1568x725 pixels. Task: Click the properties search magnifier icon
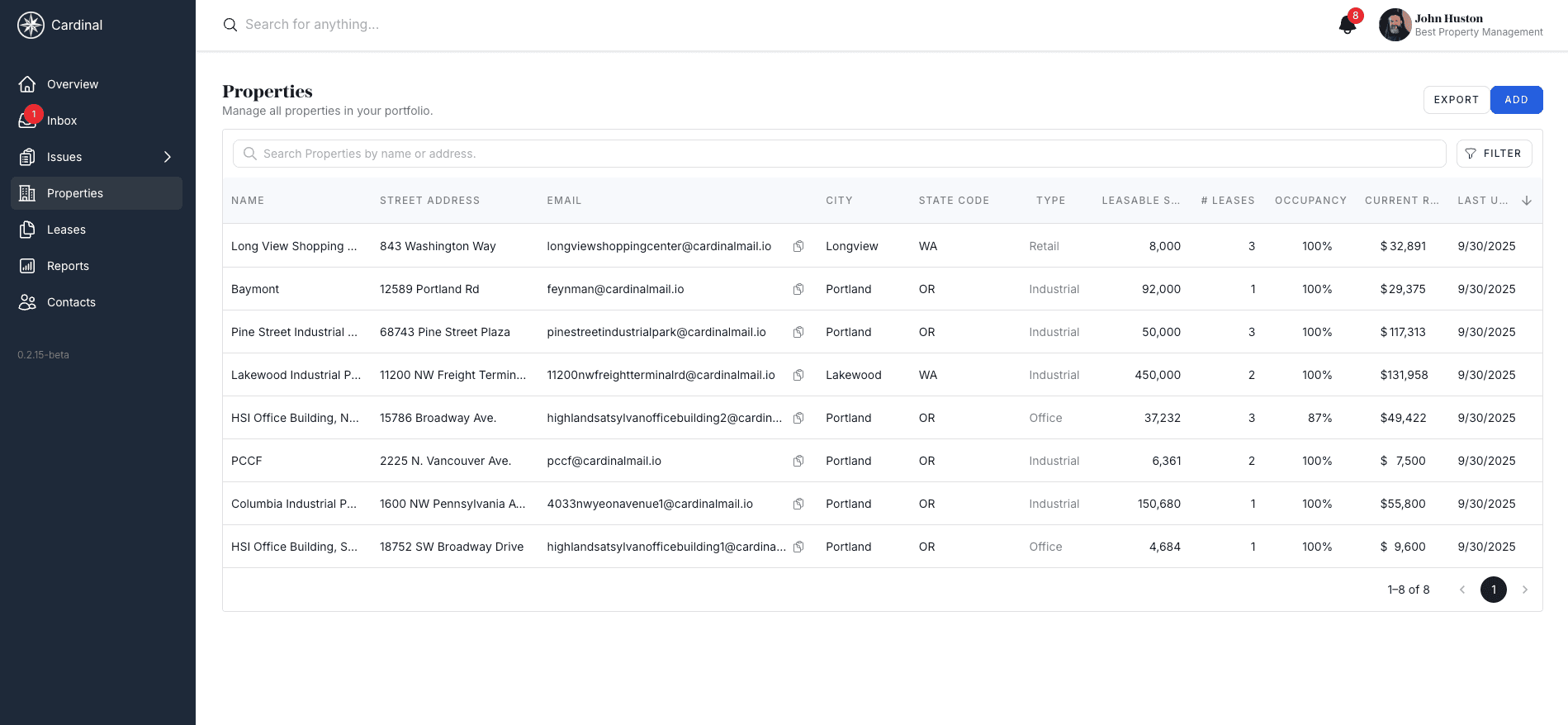[250, 154]
